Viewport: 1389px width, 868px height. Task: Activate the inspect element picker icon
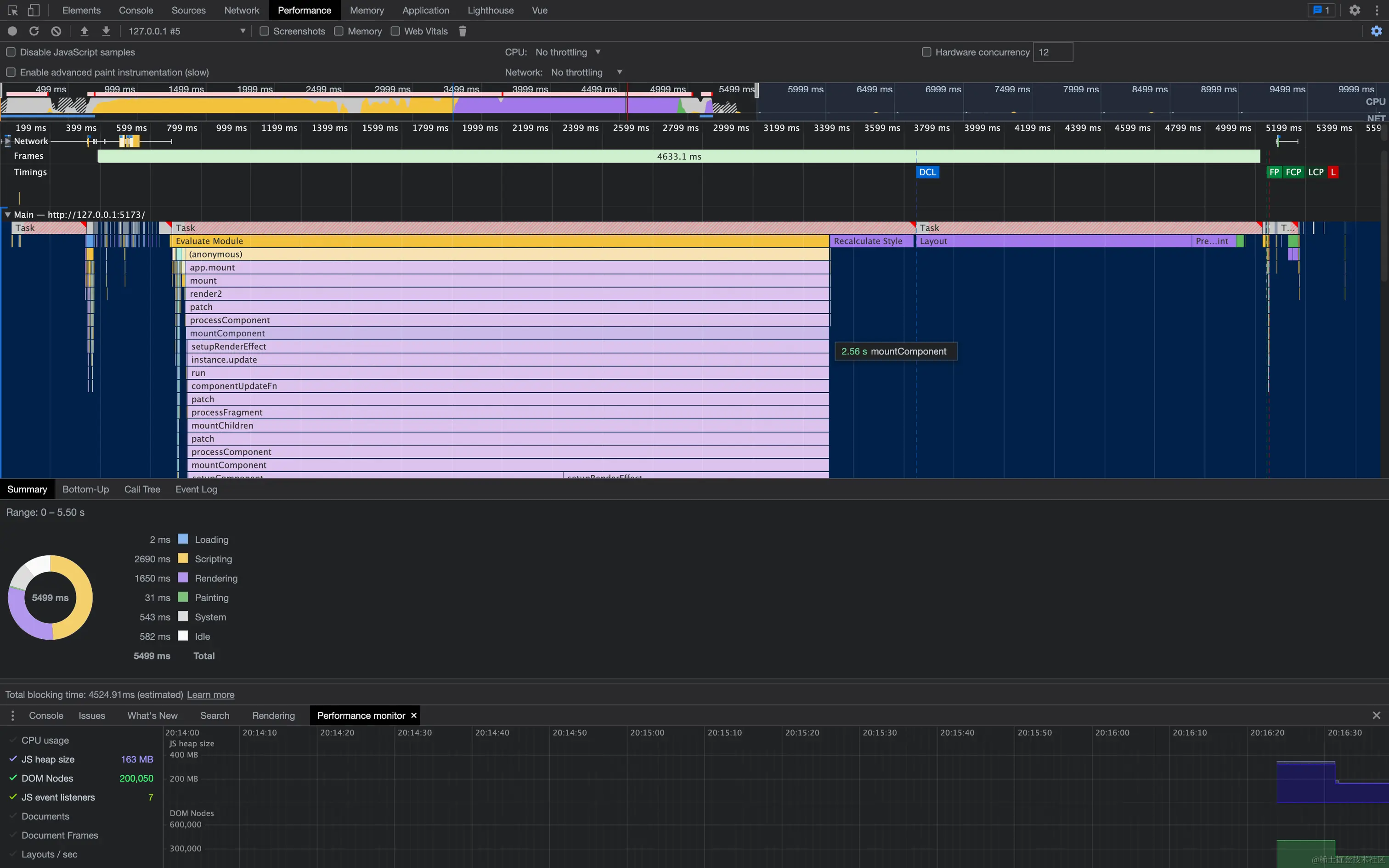coord(12,10)
